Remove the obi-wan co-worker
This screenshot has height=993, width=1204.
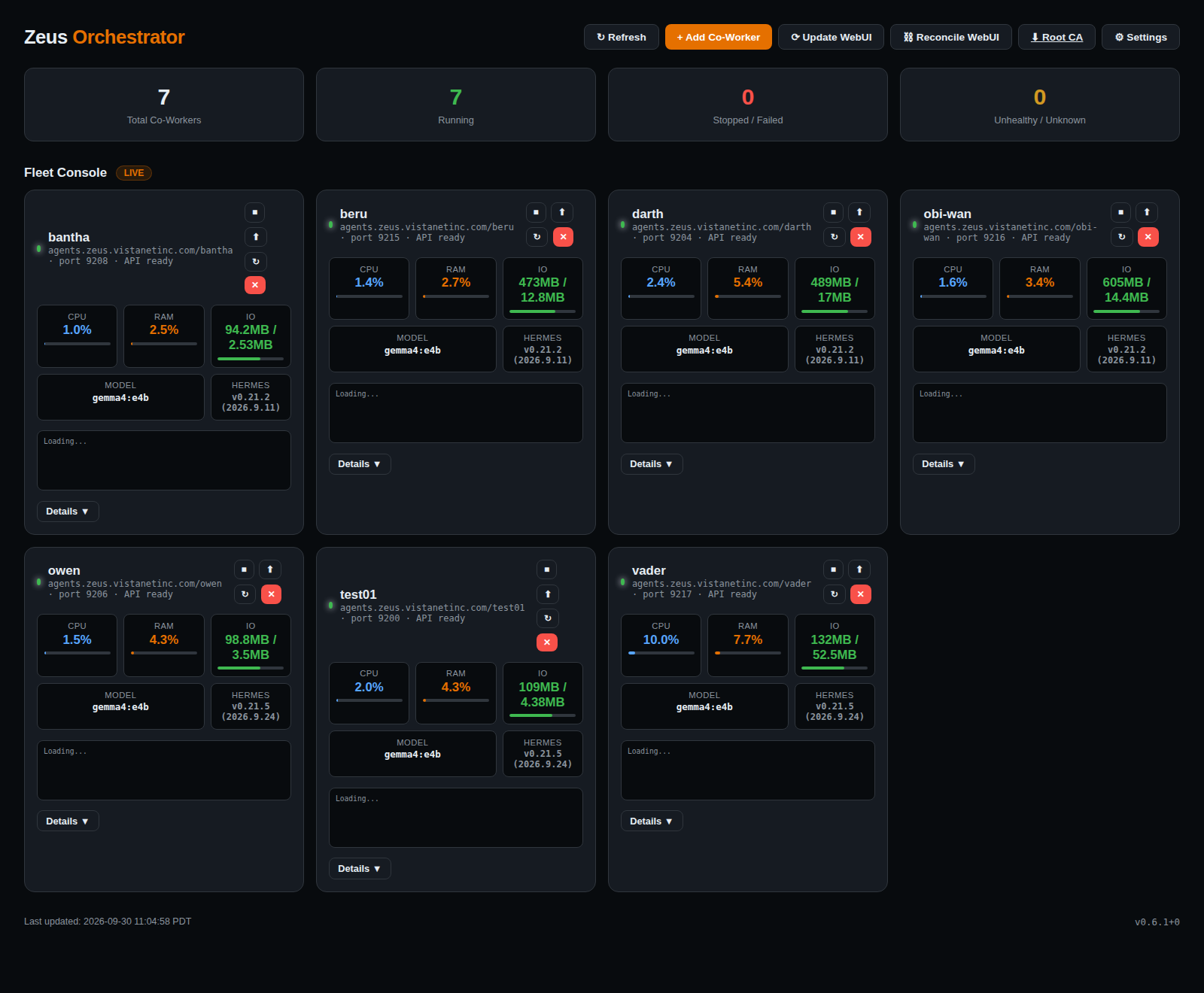[1148, 237]
